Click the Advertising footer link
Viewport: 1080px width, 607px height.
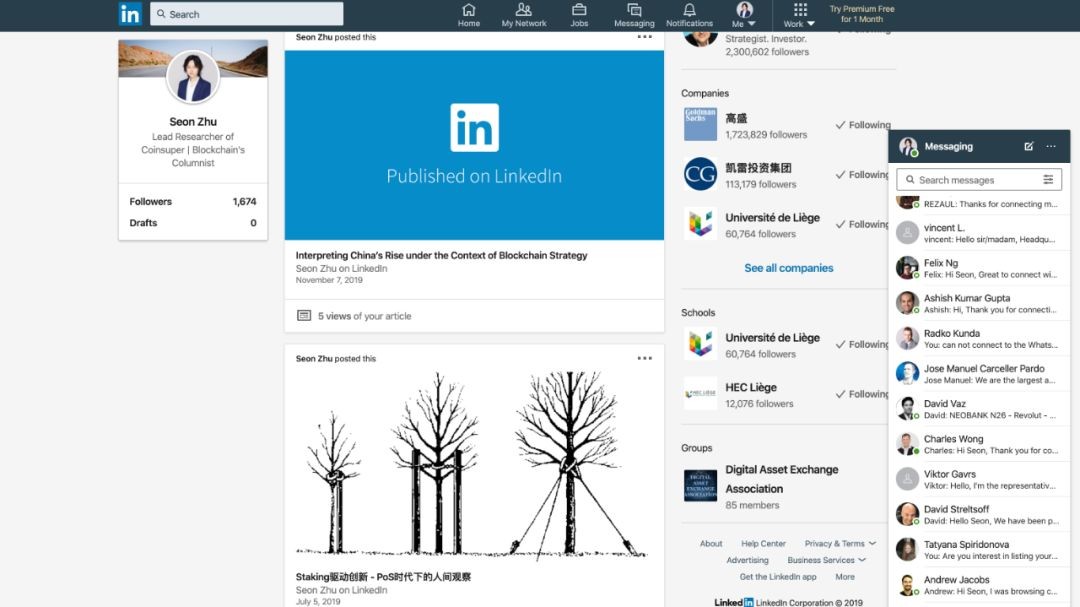[747, 560]
